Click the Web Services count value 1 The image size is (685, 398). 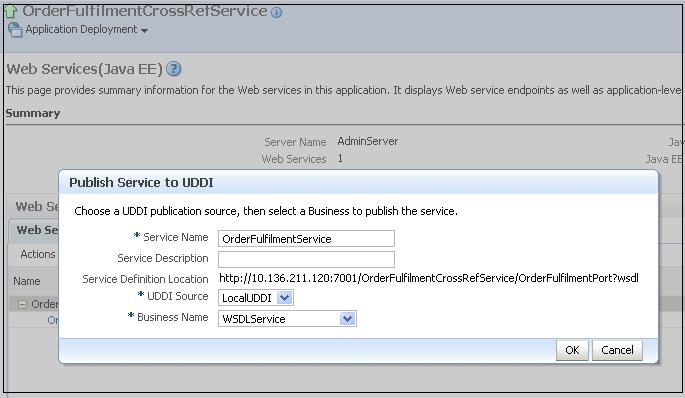coord(340,159)
